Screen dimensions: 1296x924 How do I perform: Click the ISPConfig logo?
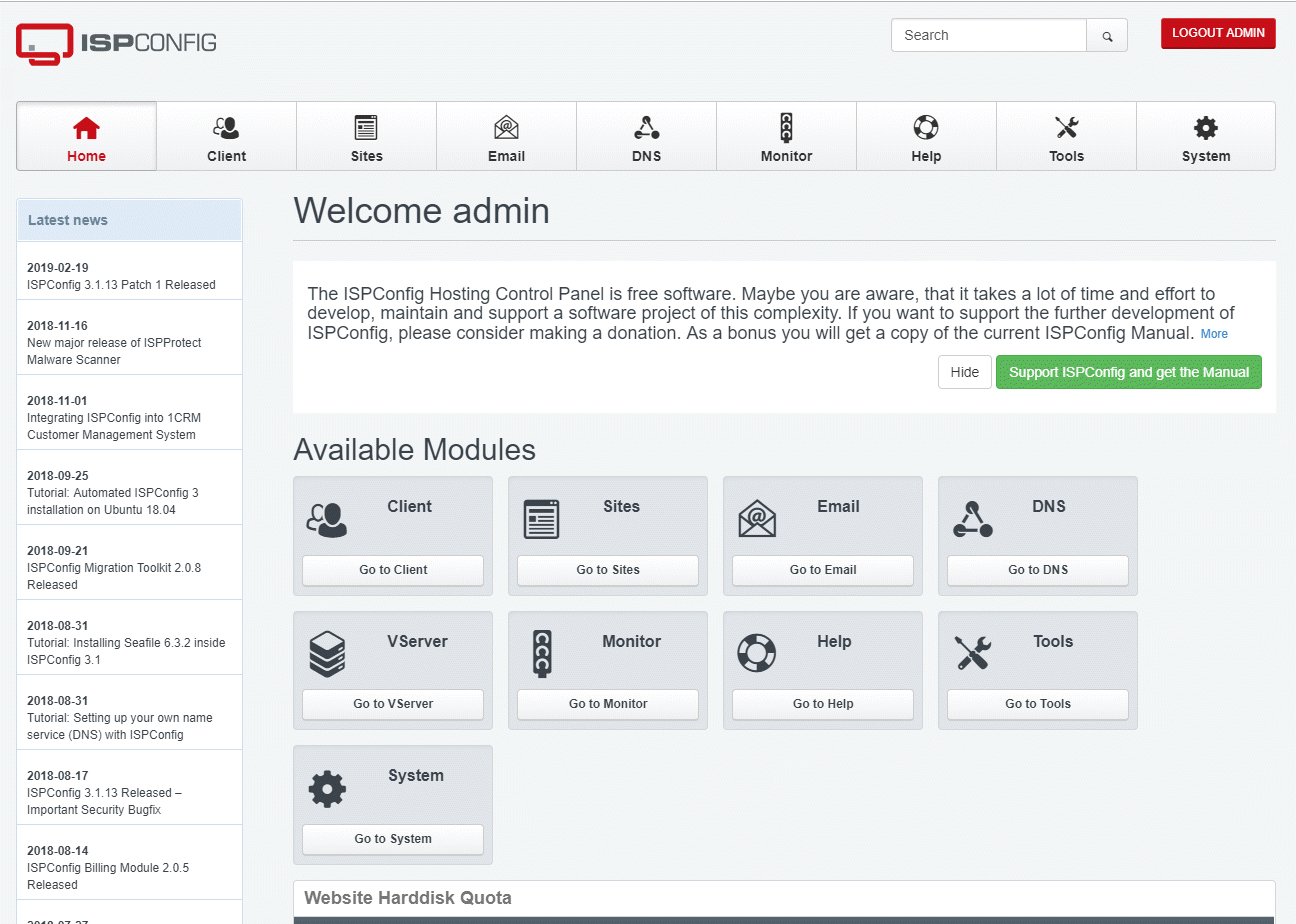116,43
